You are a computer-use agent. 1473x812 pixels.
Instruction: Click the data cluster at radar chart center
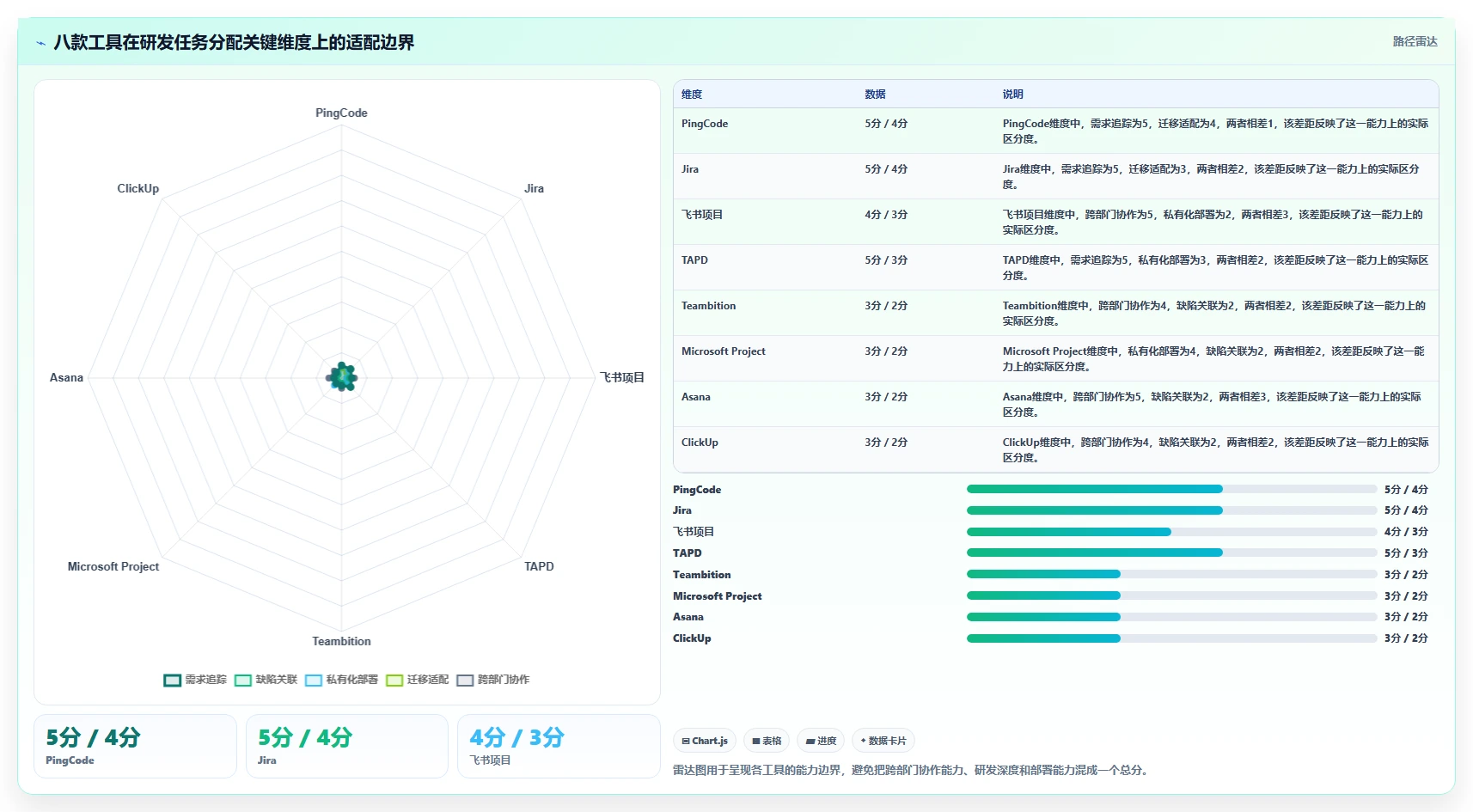[x=342, y=376]
